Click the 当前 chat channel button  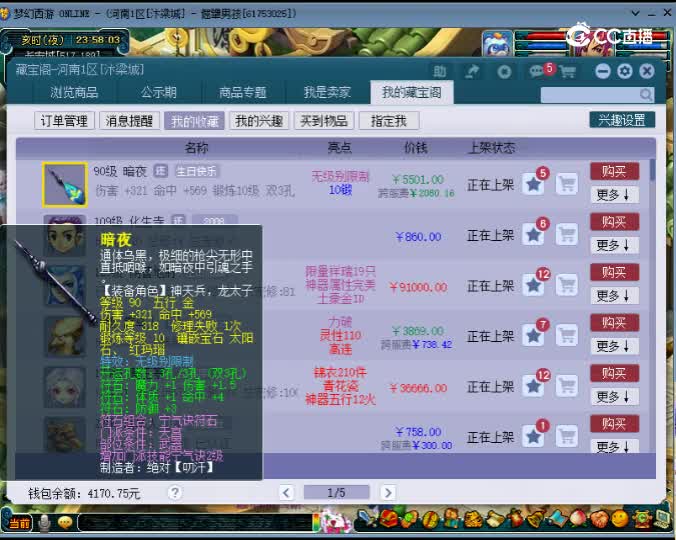click(x=19, y=523)
